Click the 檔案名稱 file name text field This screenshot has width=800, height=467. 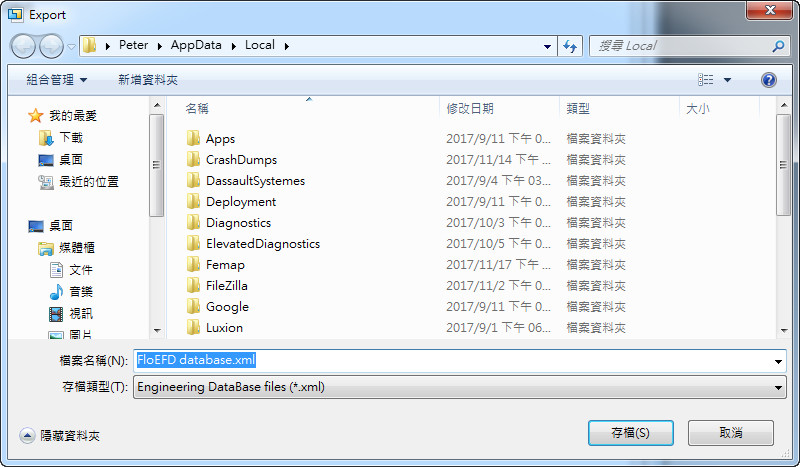(x=450, y=360)
